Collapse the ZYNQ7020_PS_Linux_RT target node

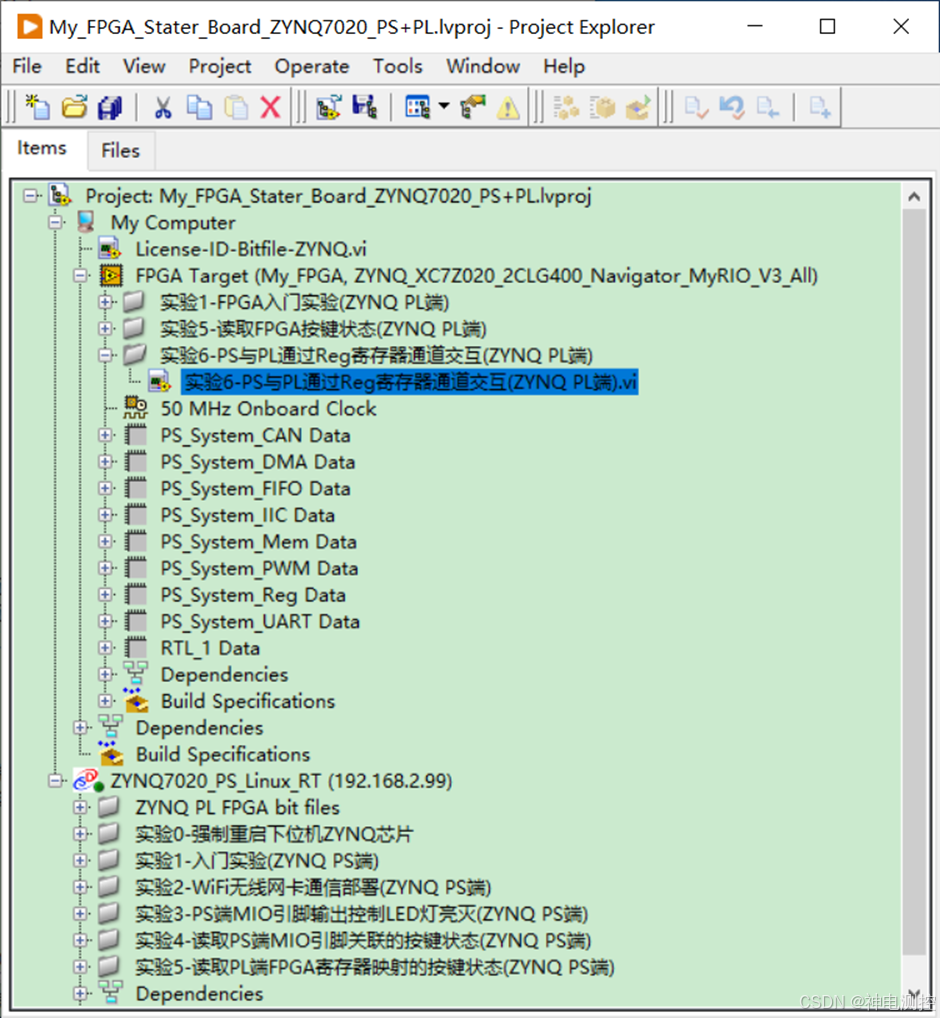coord(56,780)
